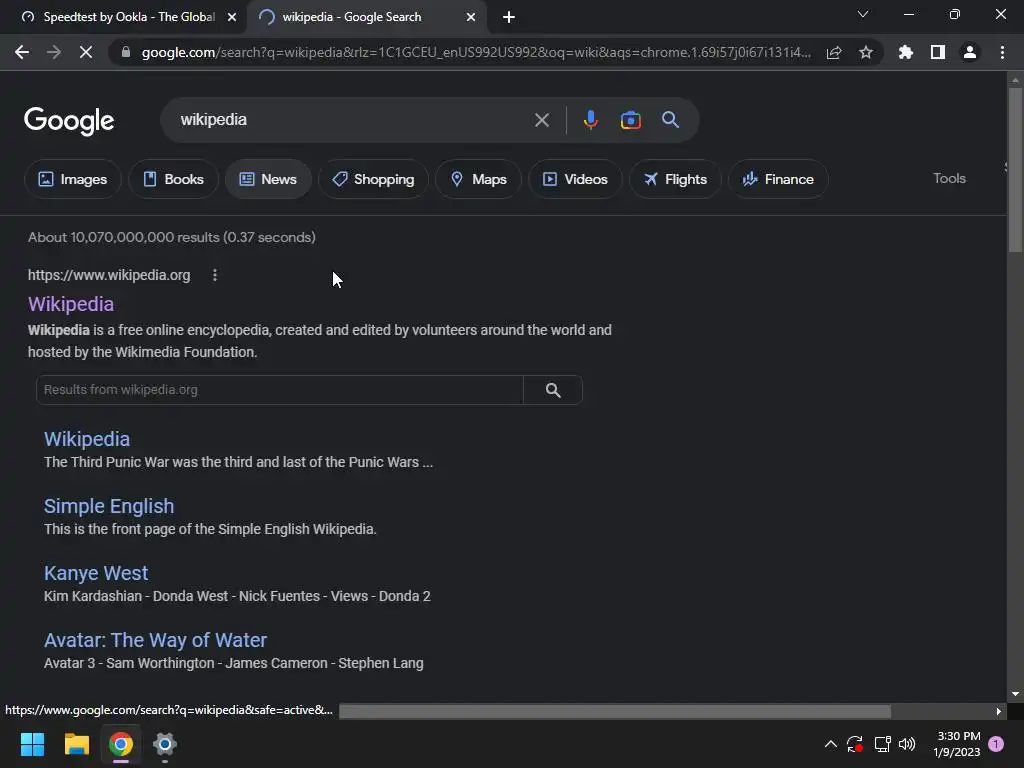Image resolution: width=1024 pixels, height=768 pixels.
Task: Start voice search with microphone
Action: (x=590, y=120)
